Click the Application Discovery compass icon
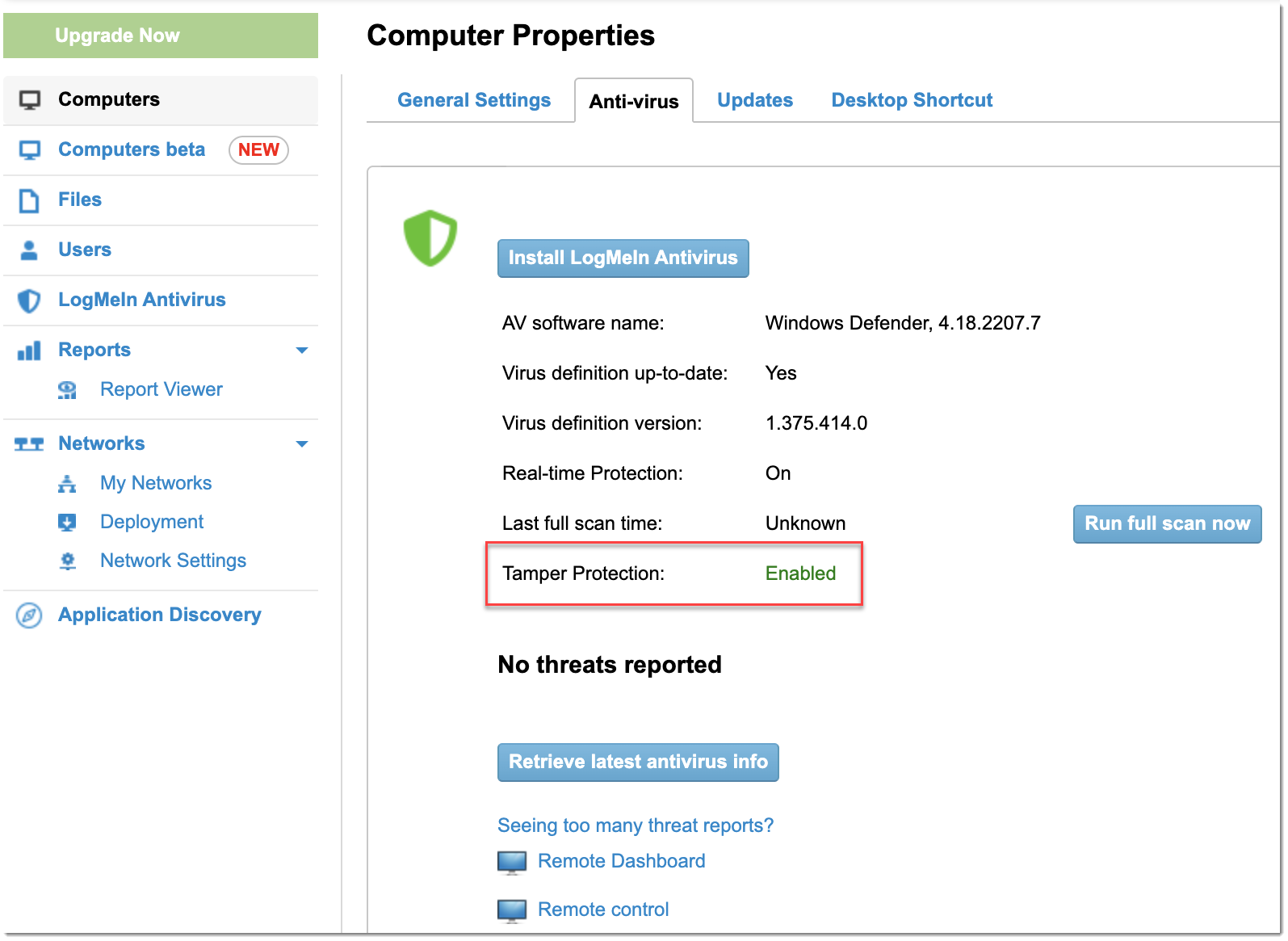 click(x=29, y=615)
